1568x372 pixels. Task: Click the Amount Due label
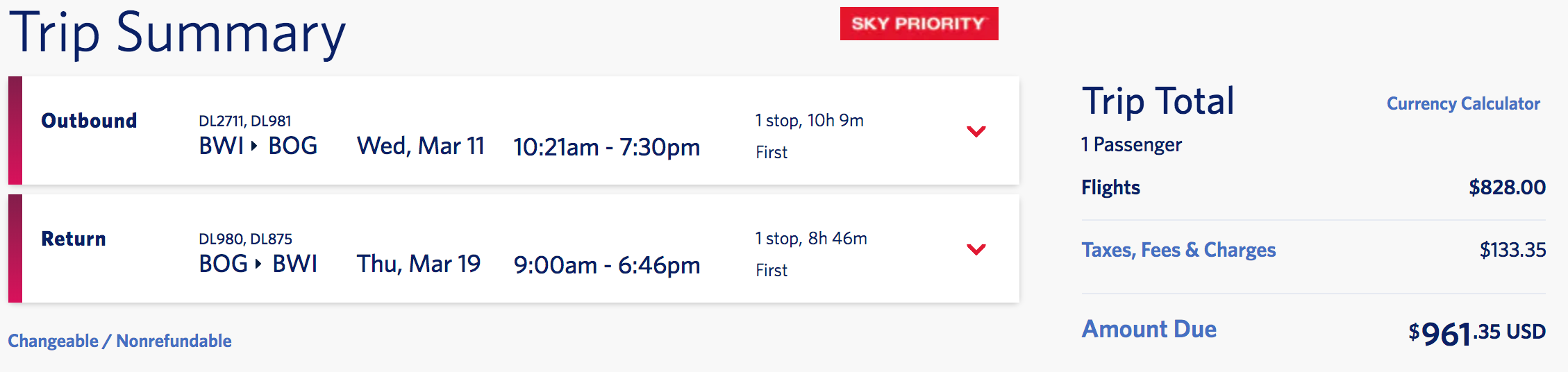click(x=1149, y=329)
